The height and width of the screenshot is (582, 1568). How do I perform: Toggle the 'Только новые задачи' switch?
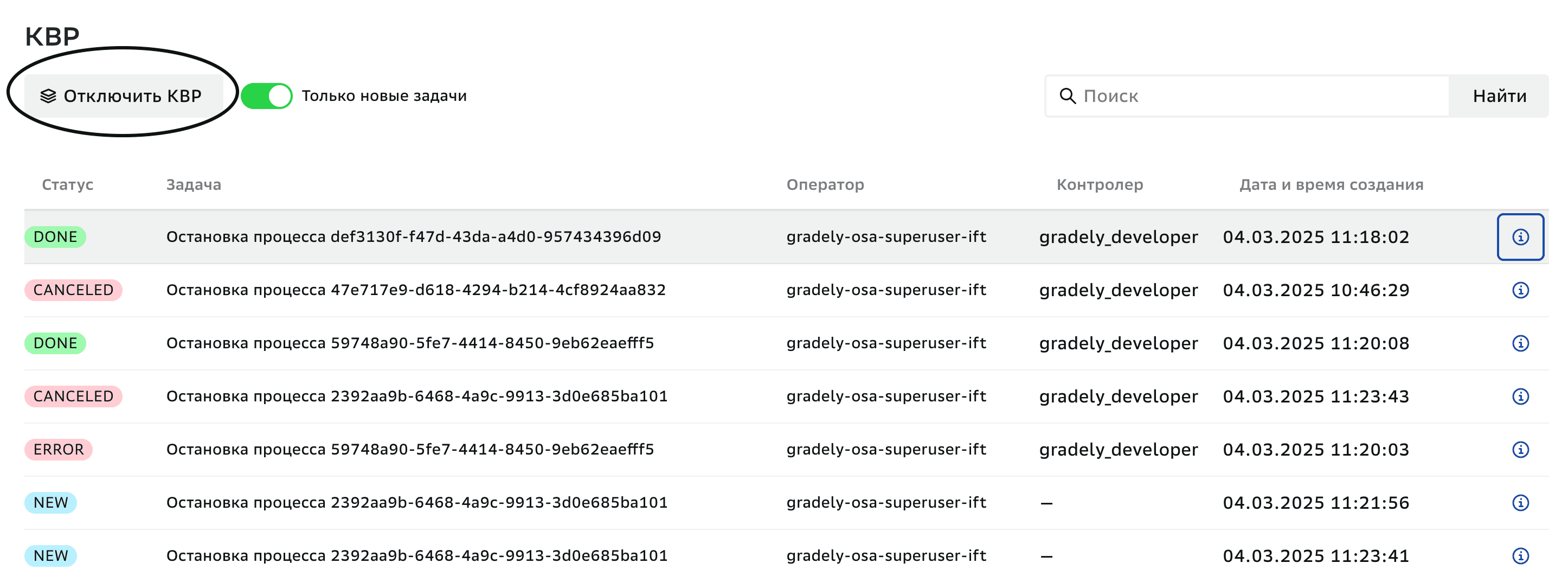tap(267, 96)
